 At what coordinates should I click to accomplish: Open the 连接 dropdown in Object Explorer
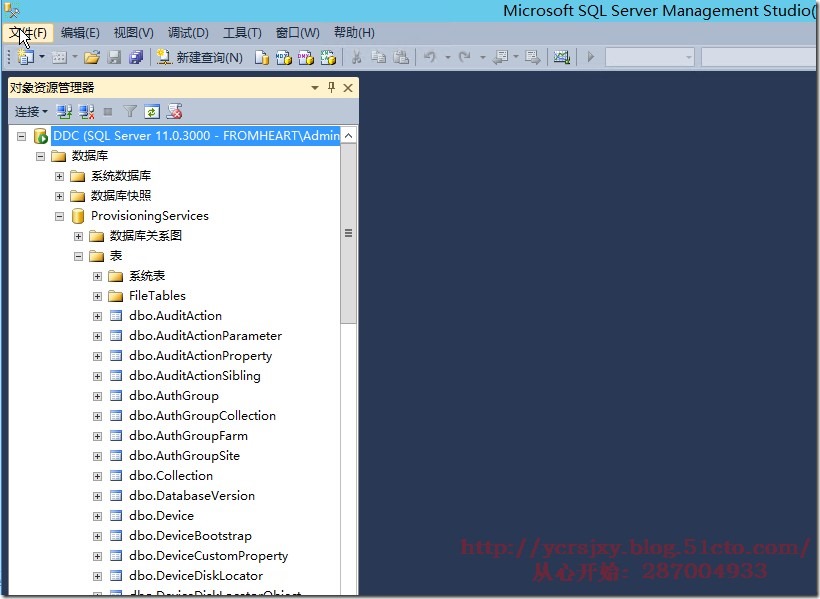pos(31,111)
